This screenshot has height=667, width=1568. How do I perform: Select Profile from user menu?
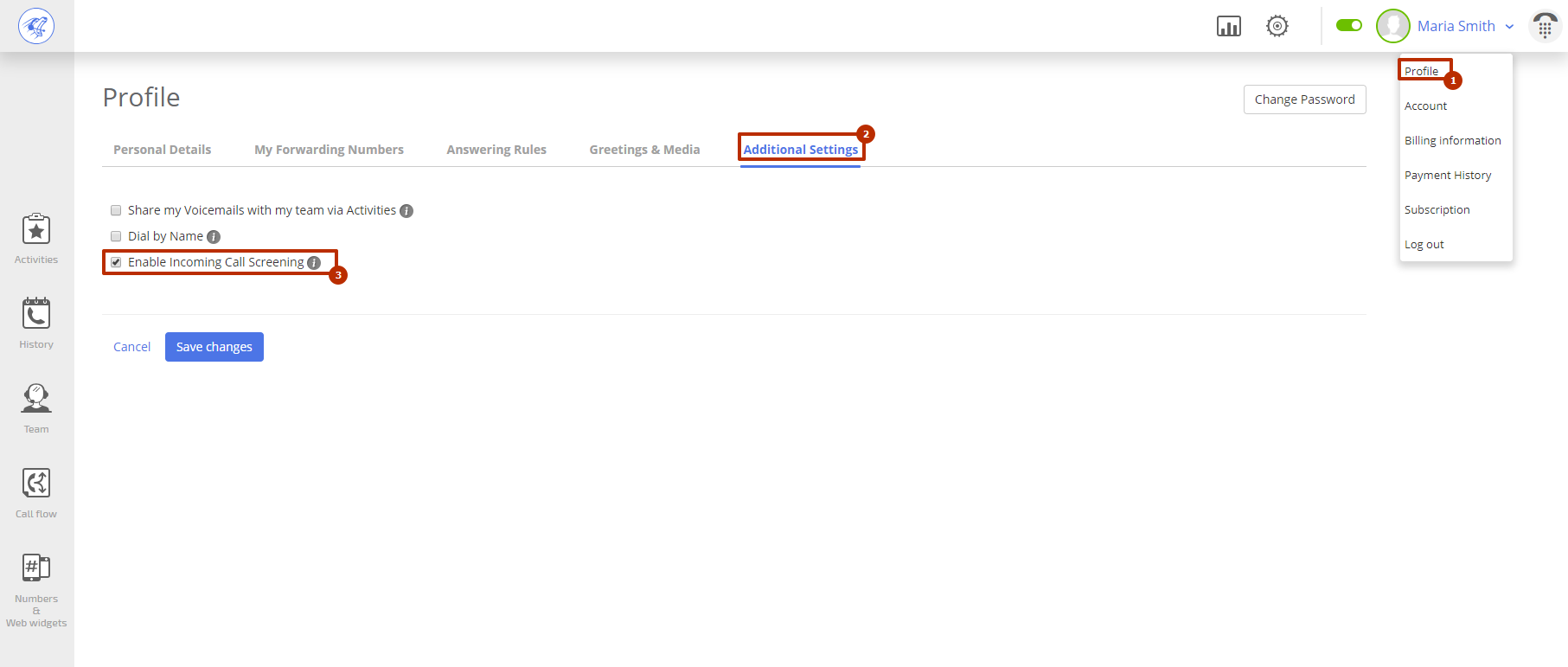1421,71
